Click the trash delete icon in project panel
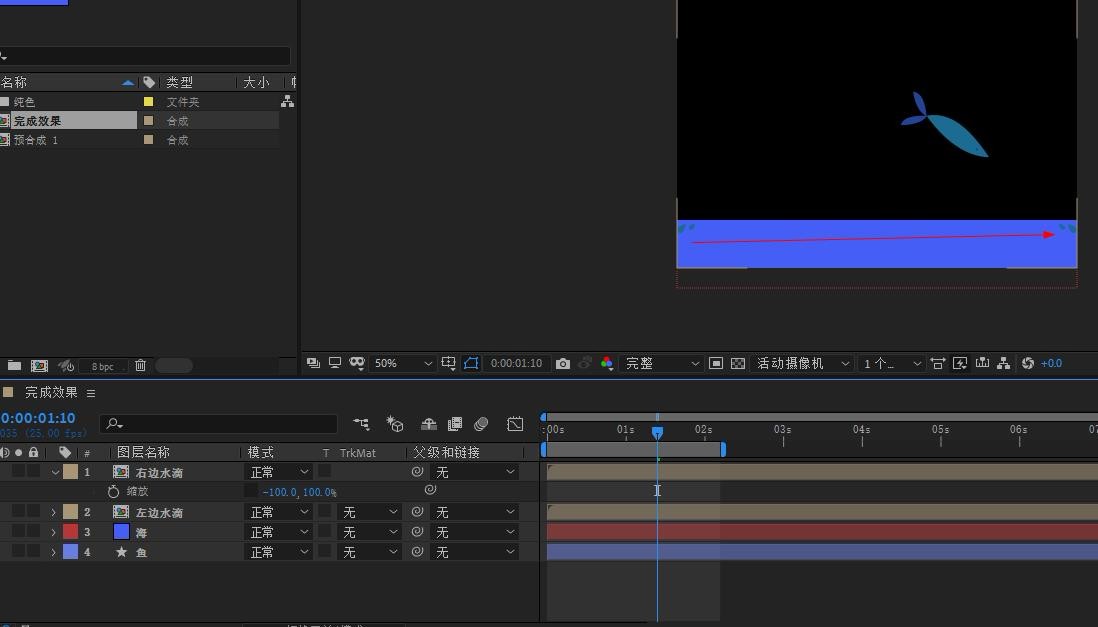This screenshot has height=627, width=1098. 140,366
